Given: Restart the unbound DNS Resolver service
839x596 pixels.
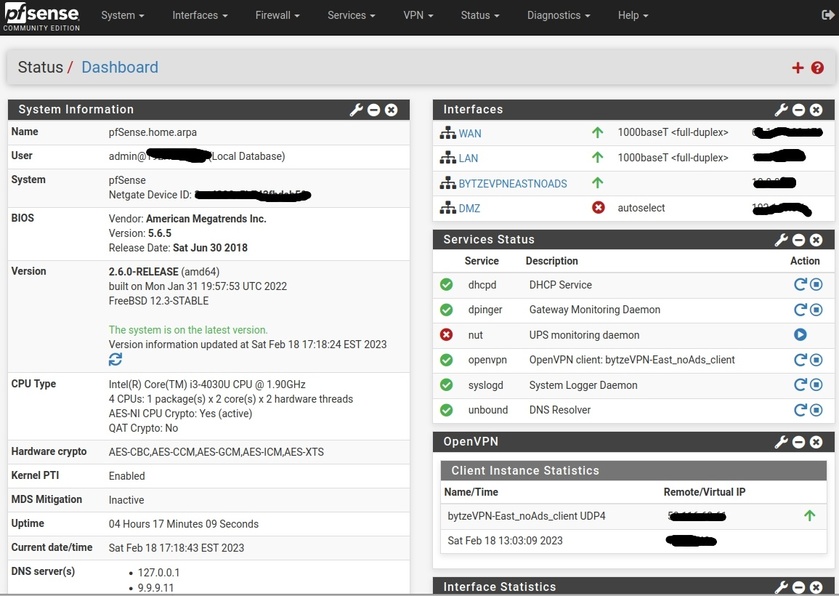Looking at the screenshot, I should [x=800, y=410].
